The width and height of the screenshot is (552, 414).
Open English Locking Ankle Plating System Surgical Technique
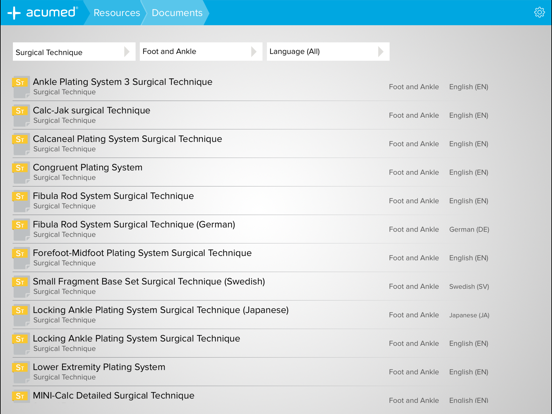137,338
